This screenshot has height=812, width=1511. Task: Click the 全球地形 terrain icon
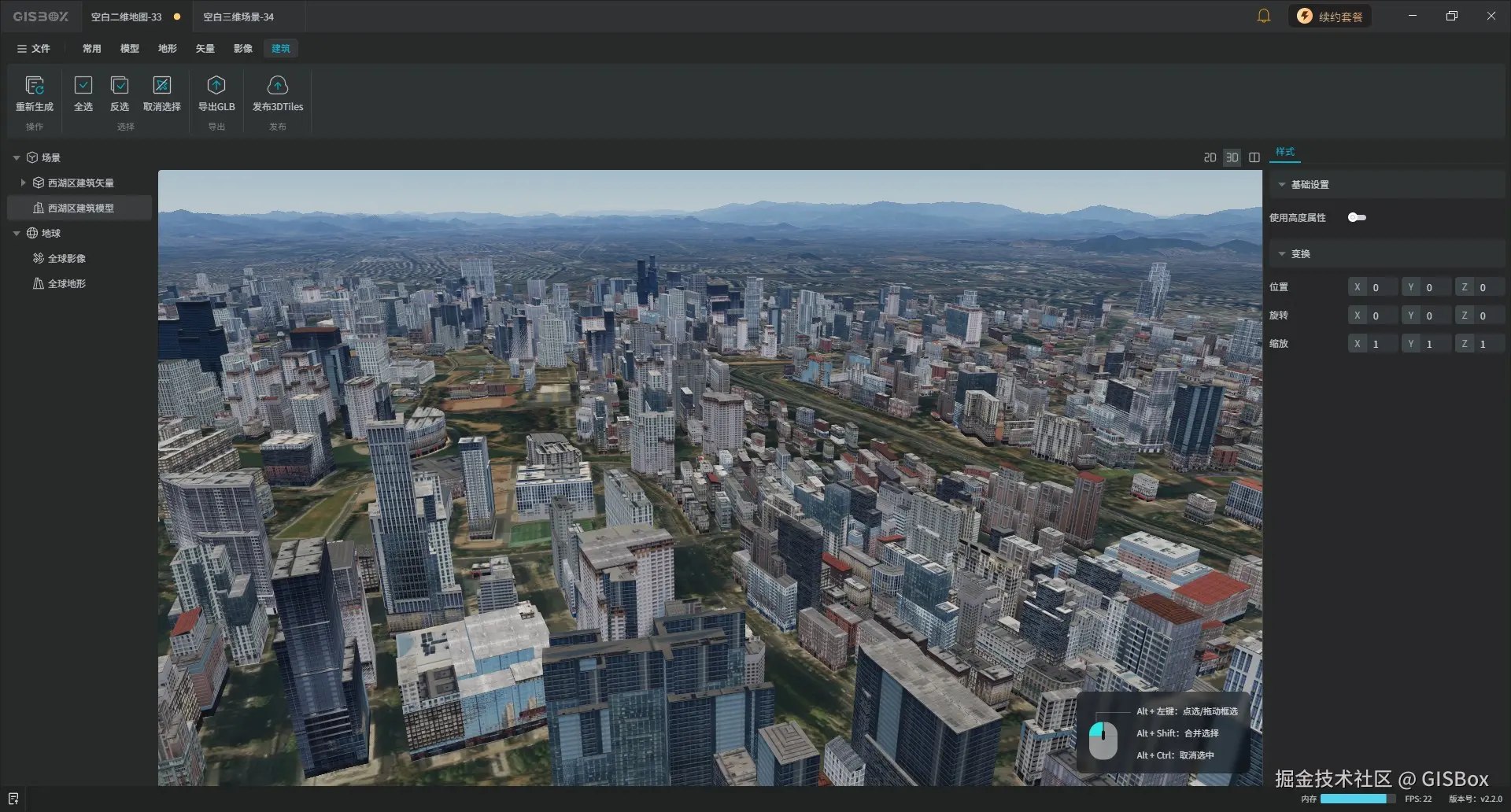coord(39,283)
